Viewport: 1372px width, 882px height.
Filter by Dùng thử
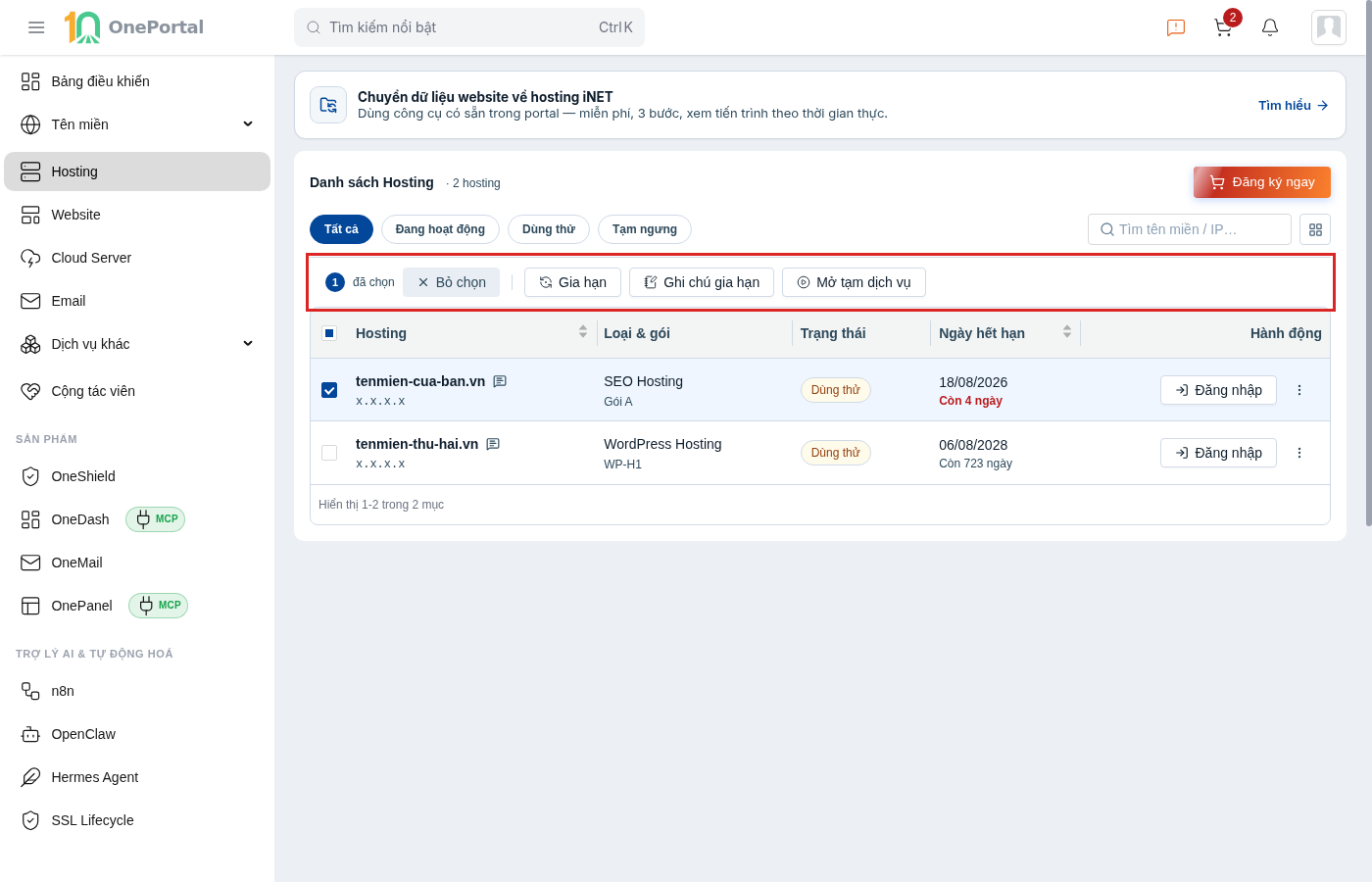pos(549,229)
